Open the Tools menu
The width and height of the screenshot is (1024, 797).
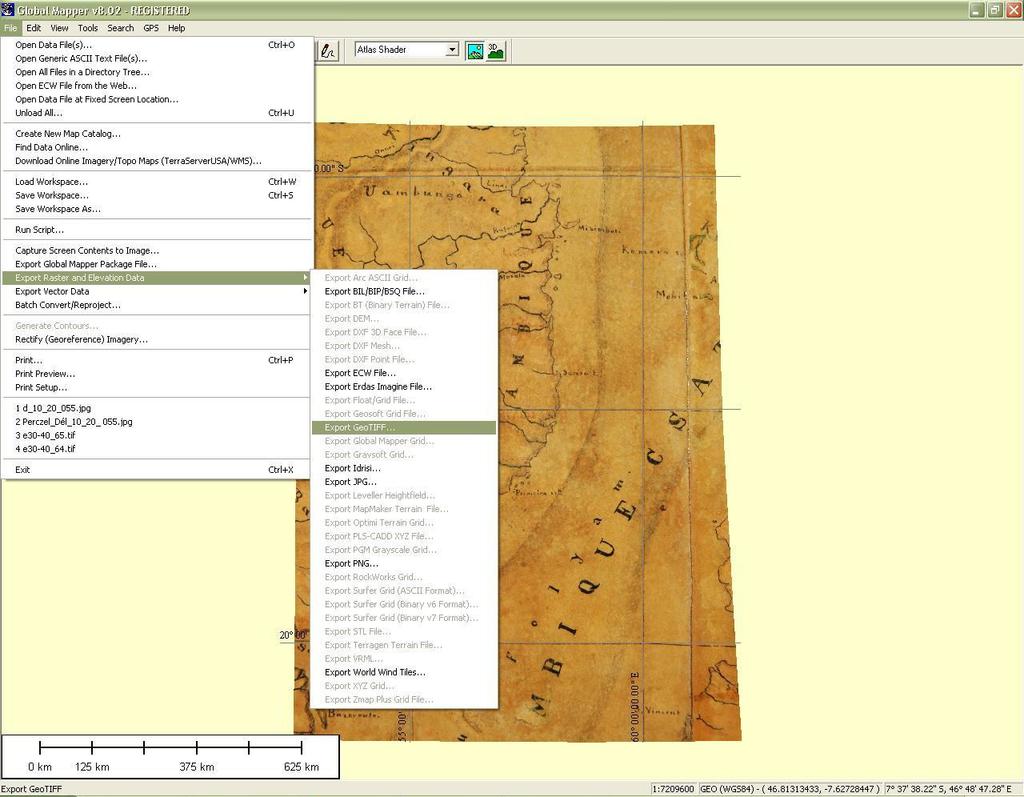point(88,28)
